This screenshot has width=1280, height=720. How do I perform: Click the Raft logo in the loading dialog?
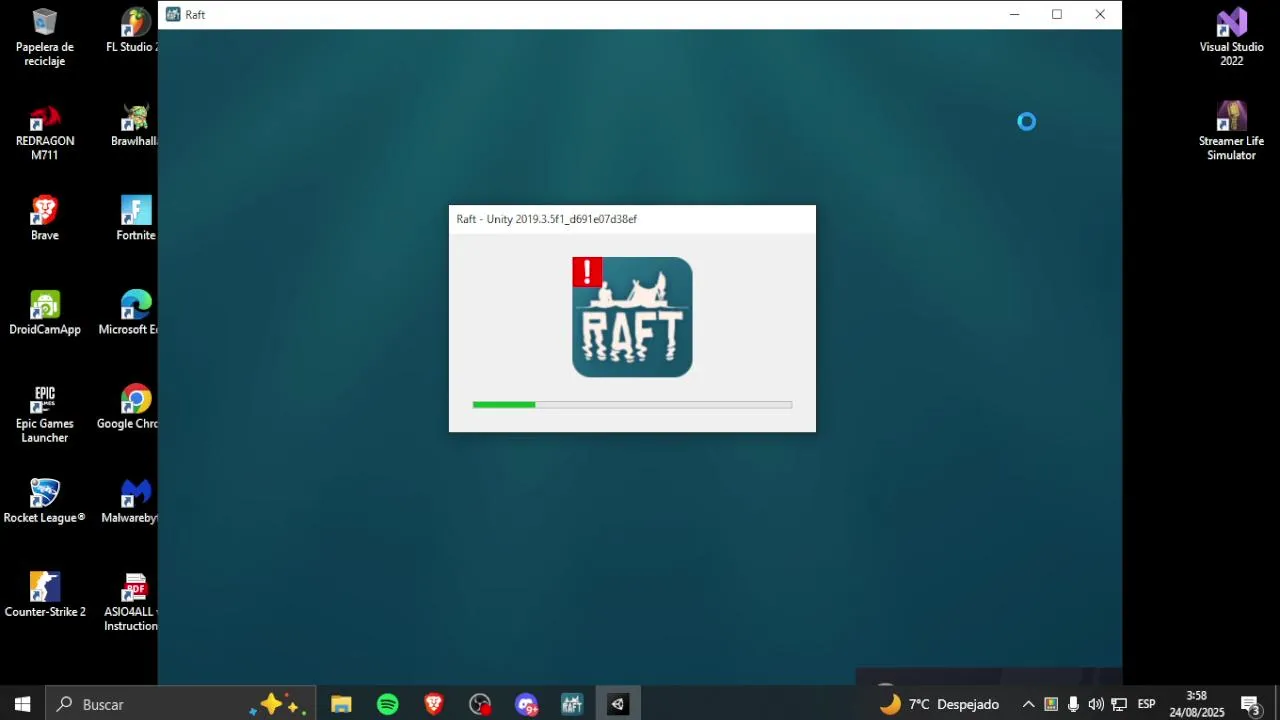click(x=632, y=317)
